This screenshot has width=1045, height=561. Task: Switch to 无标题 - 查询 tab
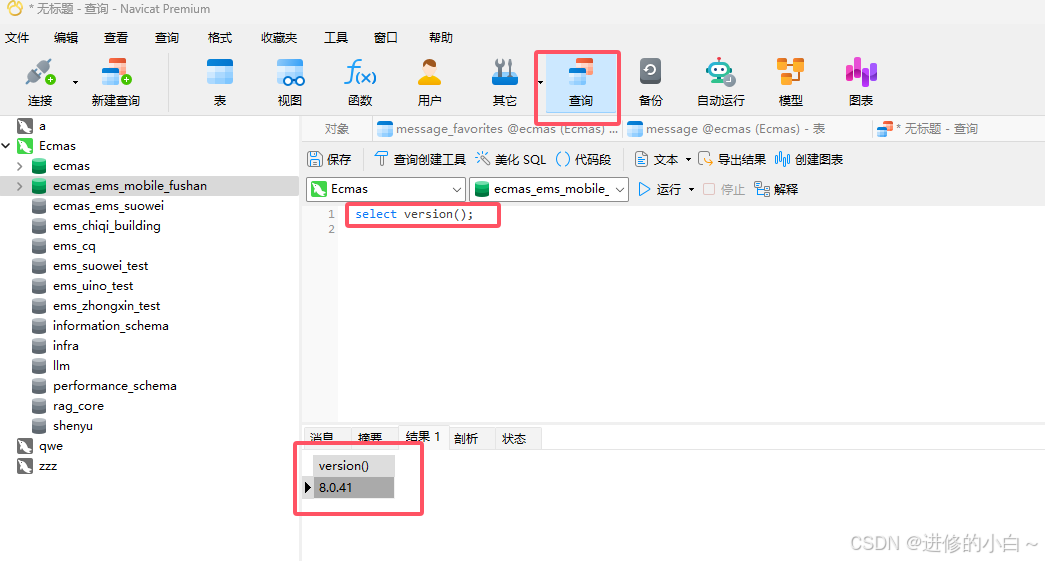pos(928,129)
